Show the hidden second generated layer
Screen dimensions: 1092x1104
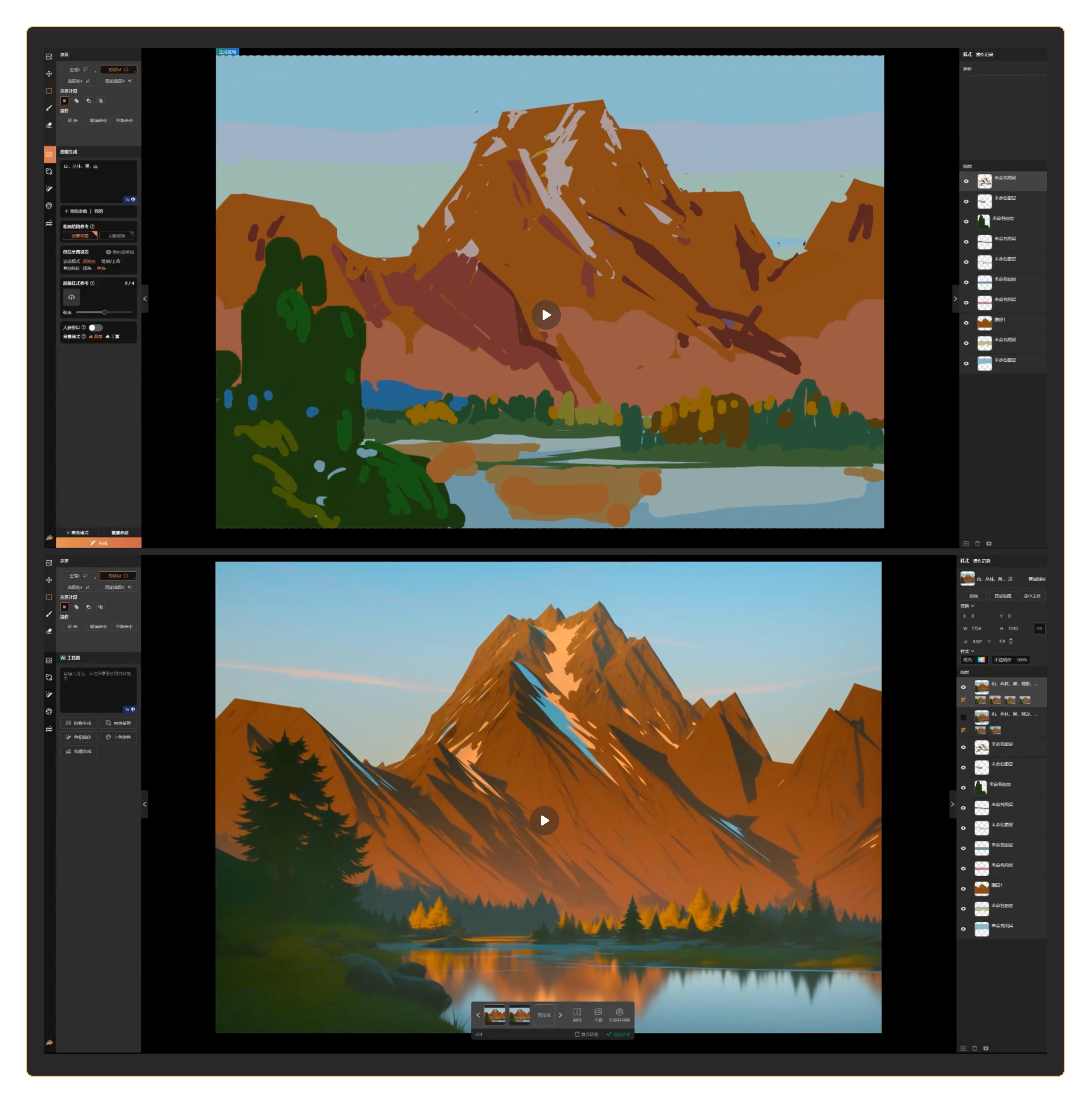pyautogui.click(x=963, y=717)
